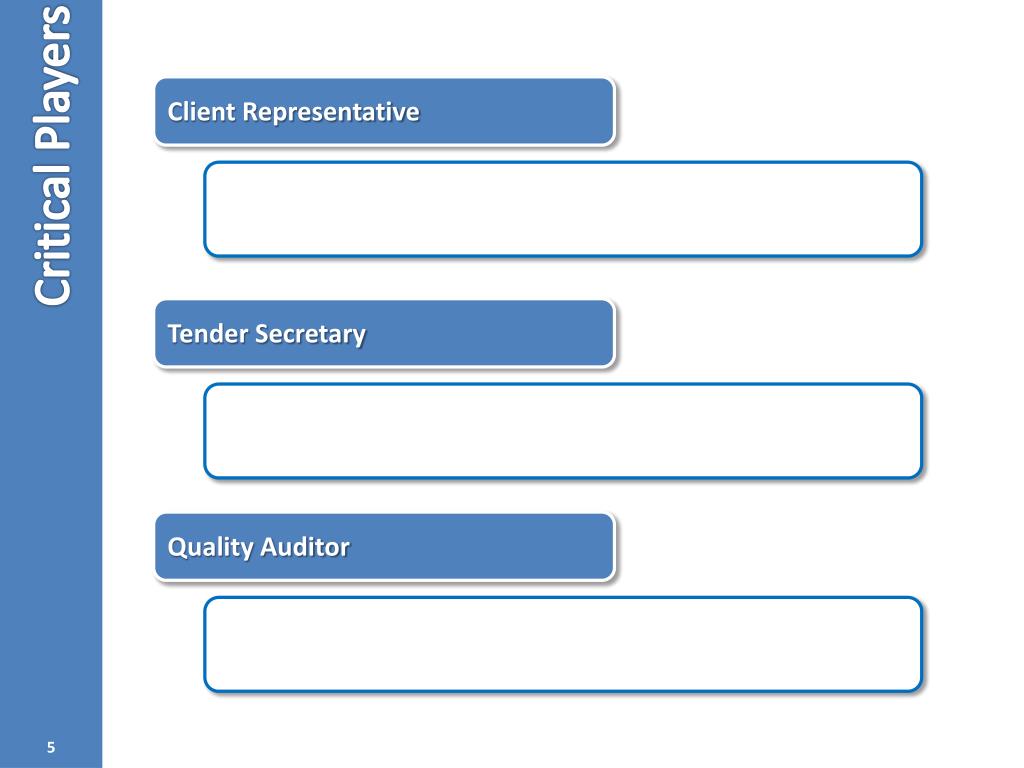Click the word Client in first header
Image resolution: width=1024 pixels, height=768 pixels.
coord(201,112)
